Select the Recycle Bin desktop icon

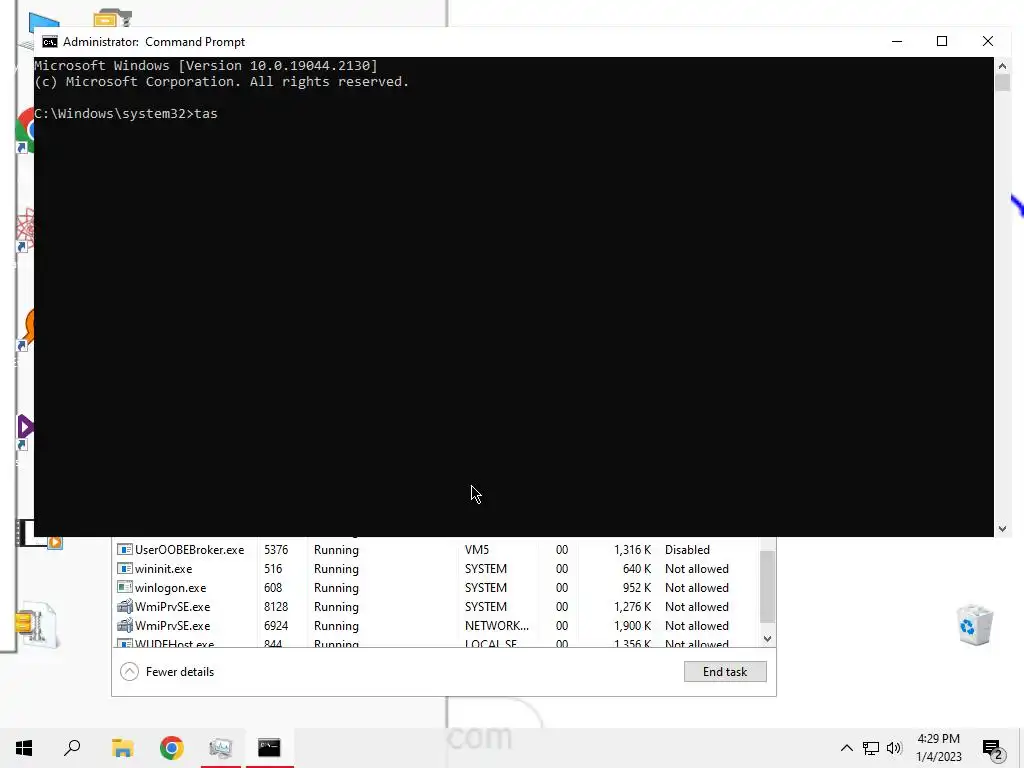975,626
